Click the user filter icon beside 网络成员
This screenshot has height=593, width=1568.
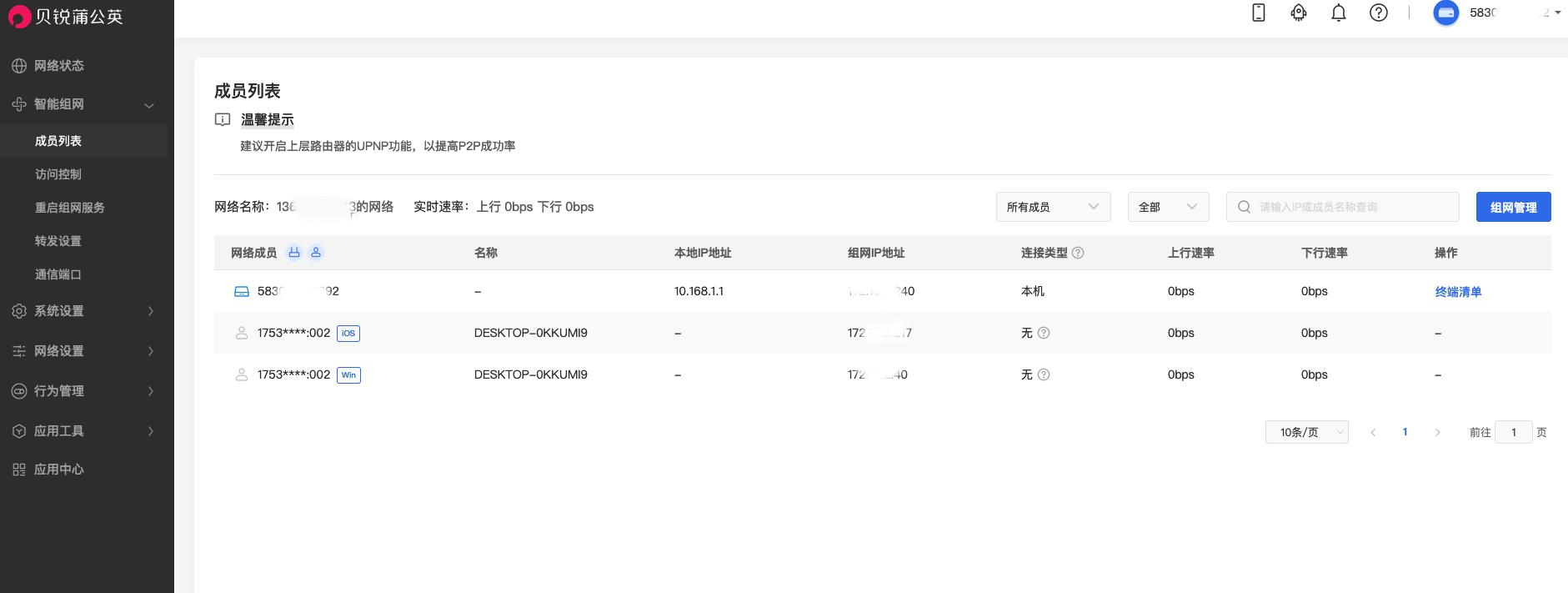point(316,253)
